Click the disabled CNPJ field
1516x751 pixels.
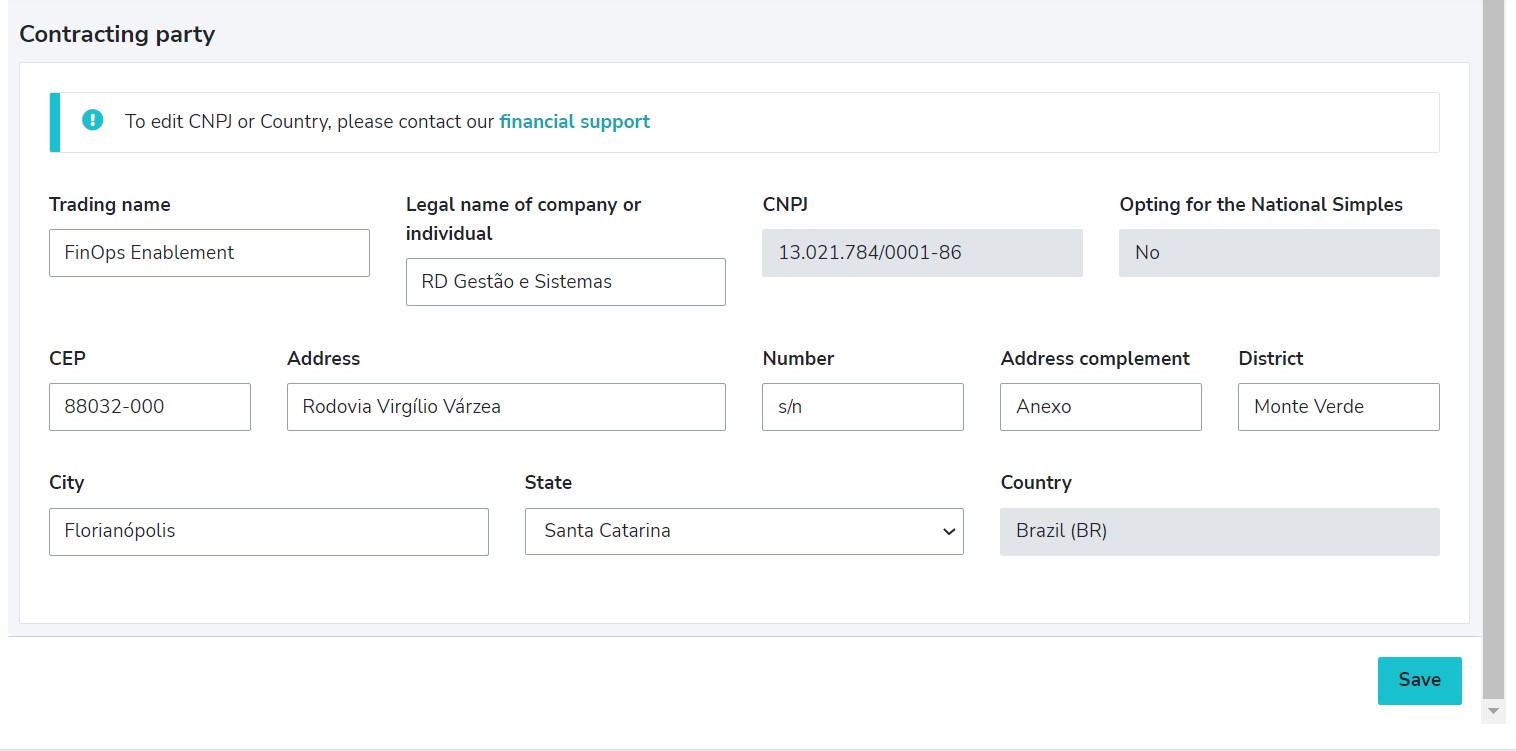tap(922, 252)
